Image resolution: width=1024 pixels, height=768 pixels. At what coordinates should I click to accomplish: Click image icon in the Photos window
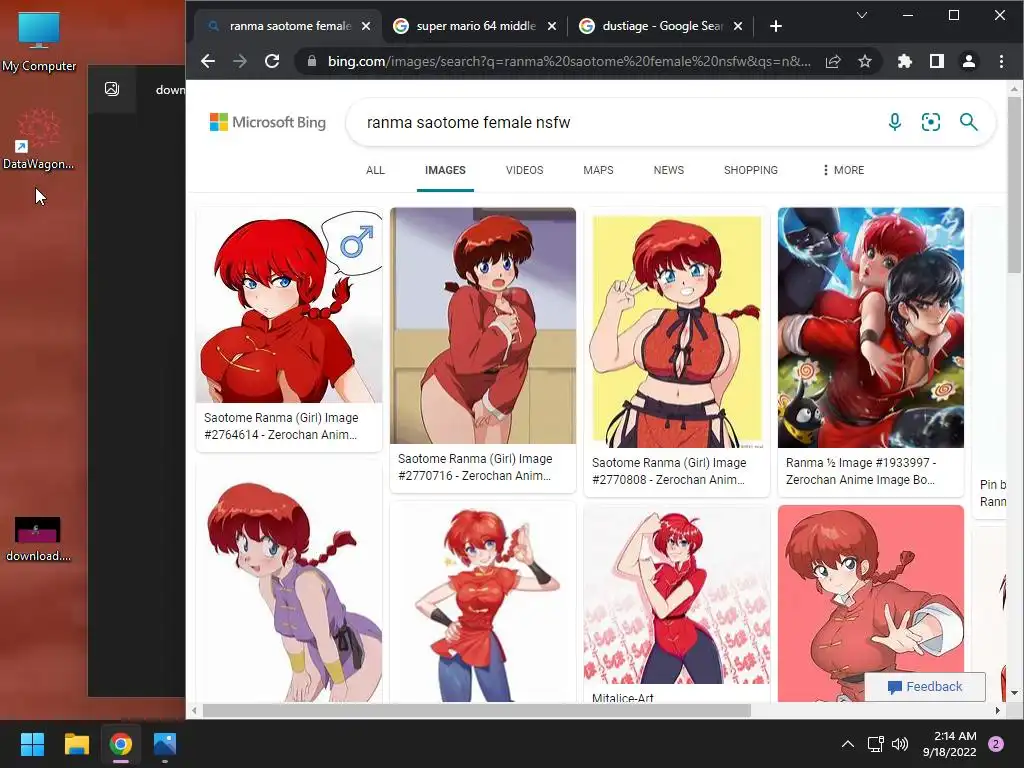point(112,89)
